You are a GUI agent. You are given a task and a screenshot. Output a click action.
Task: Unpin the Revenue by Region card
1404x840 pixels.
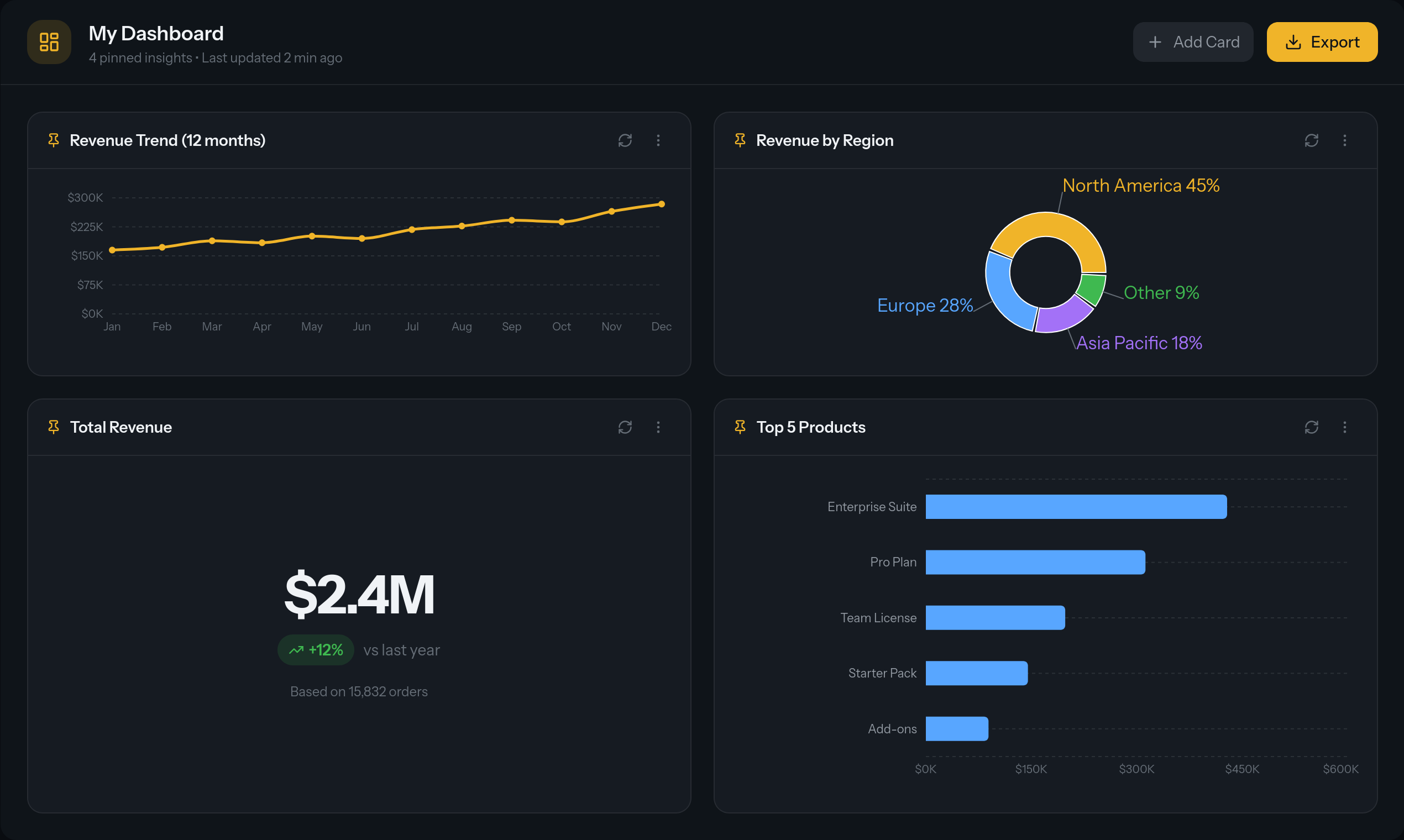740,140
